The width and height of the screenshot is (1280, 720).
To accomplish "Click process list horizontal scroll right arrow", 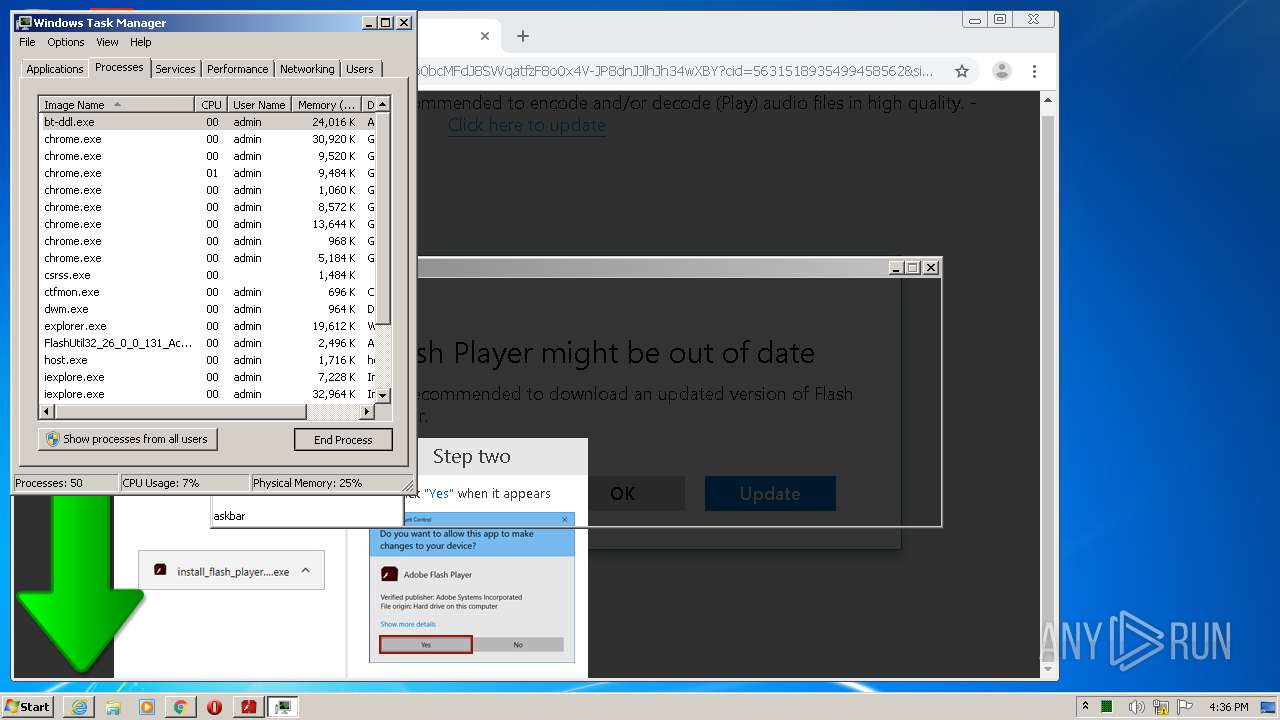I will pos(367,411).
